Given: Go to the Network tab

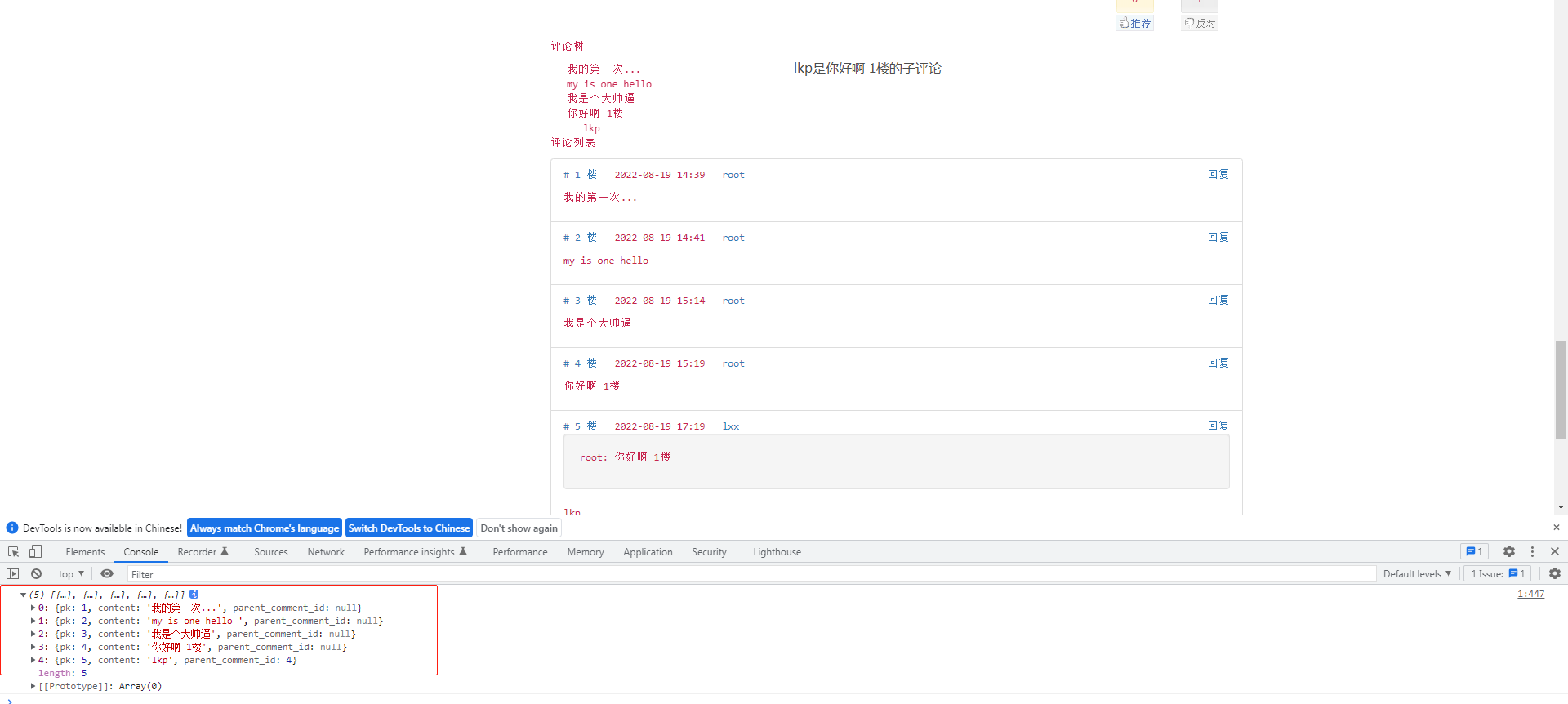Looking at the screenshot, I should [326, 552].
